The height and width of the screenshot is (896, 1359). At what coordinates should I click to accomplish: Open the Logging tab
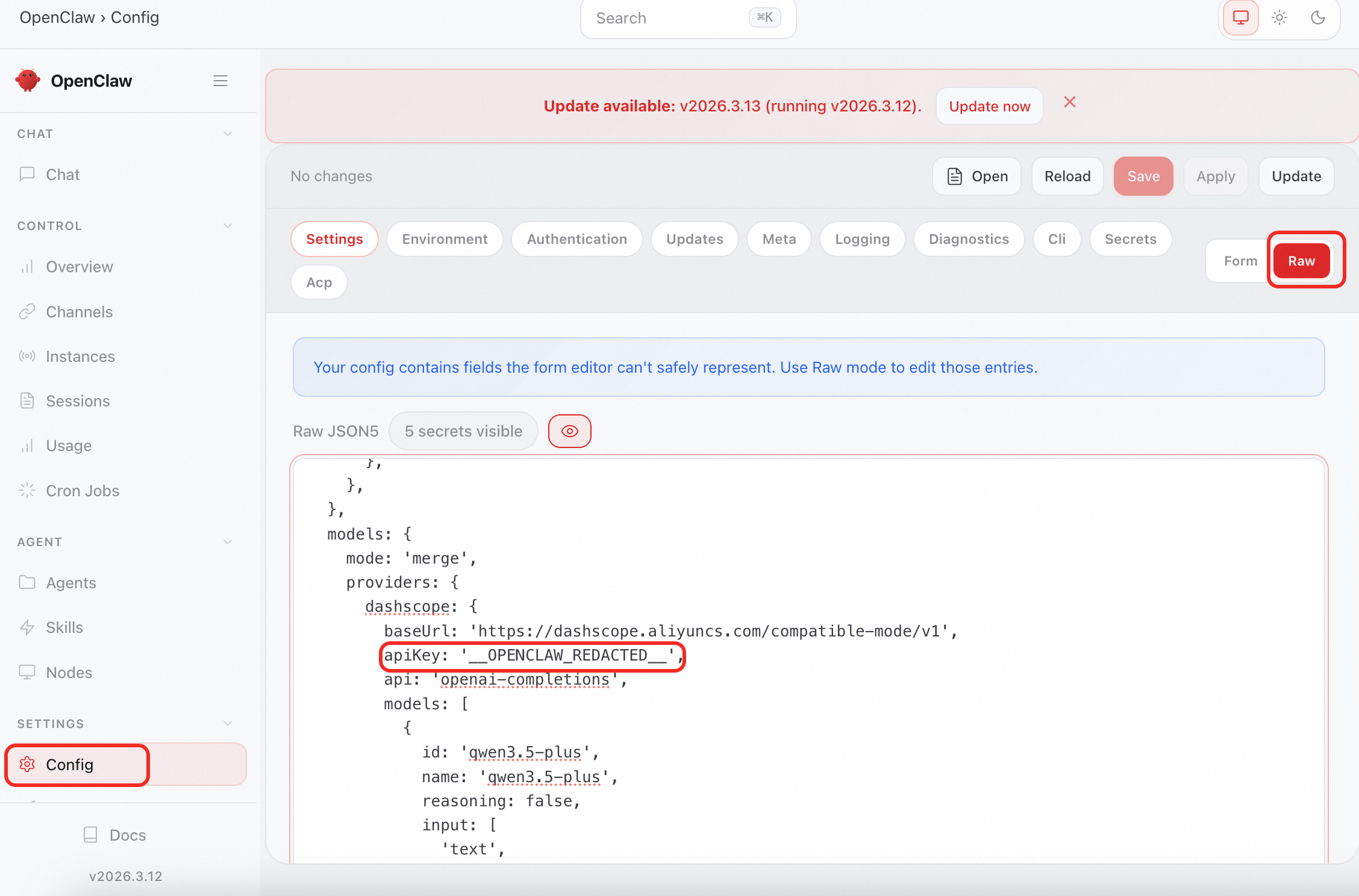pos(862,239)
